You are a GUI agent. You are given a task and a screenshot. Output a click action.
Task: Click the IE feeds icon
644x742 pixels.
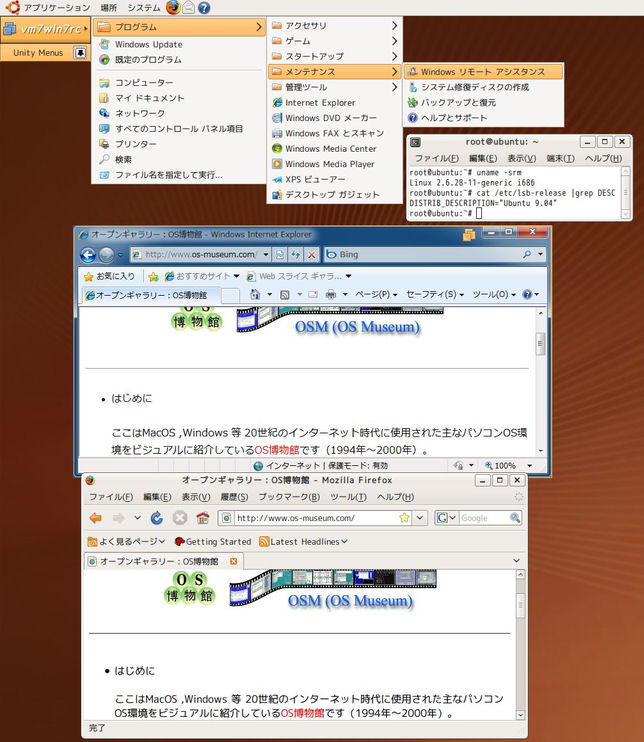[284, 294]
